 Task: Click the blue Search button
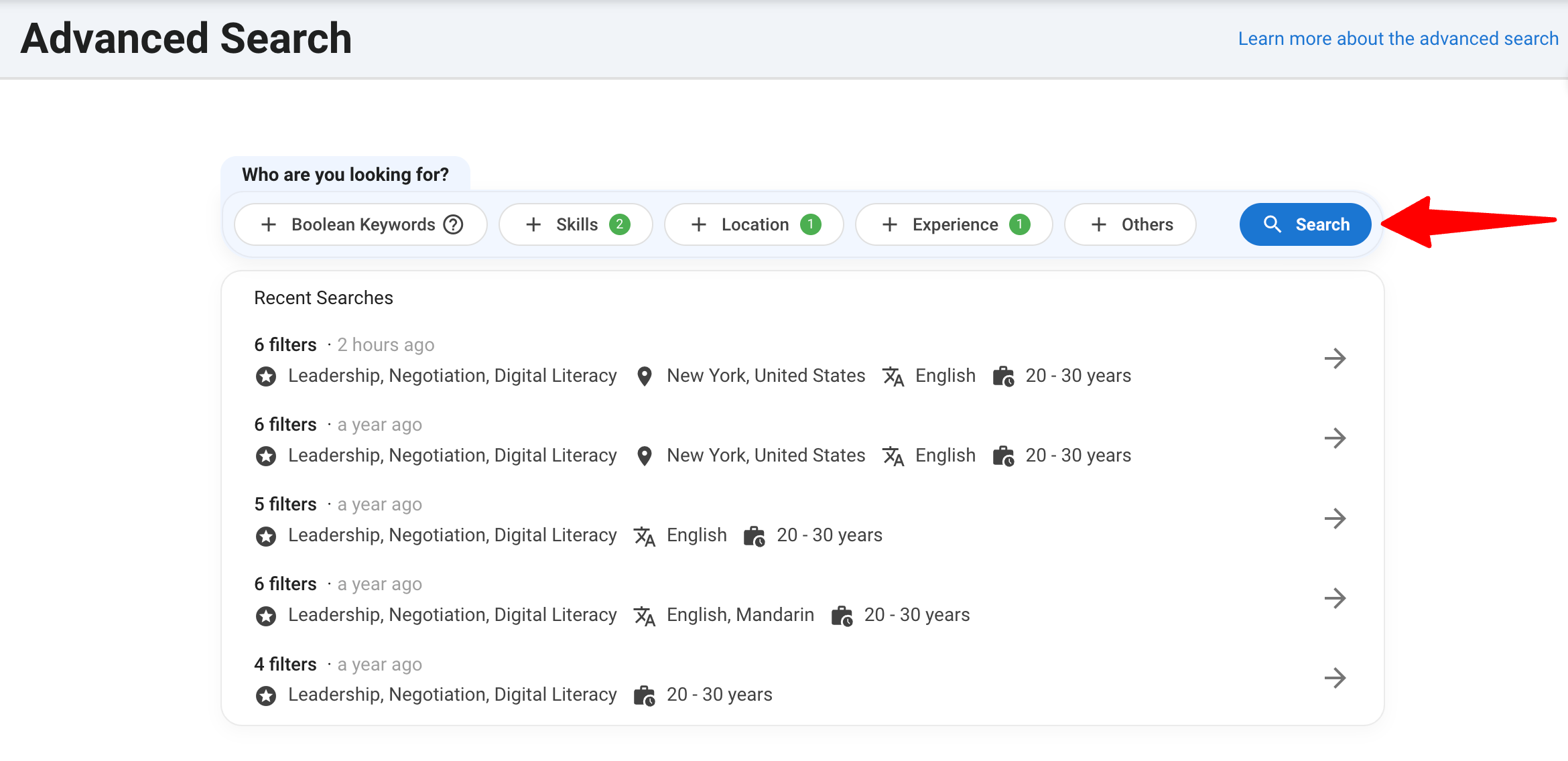[1305, 224]
